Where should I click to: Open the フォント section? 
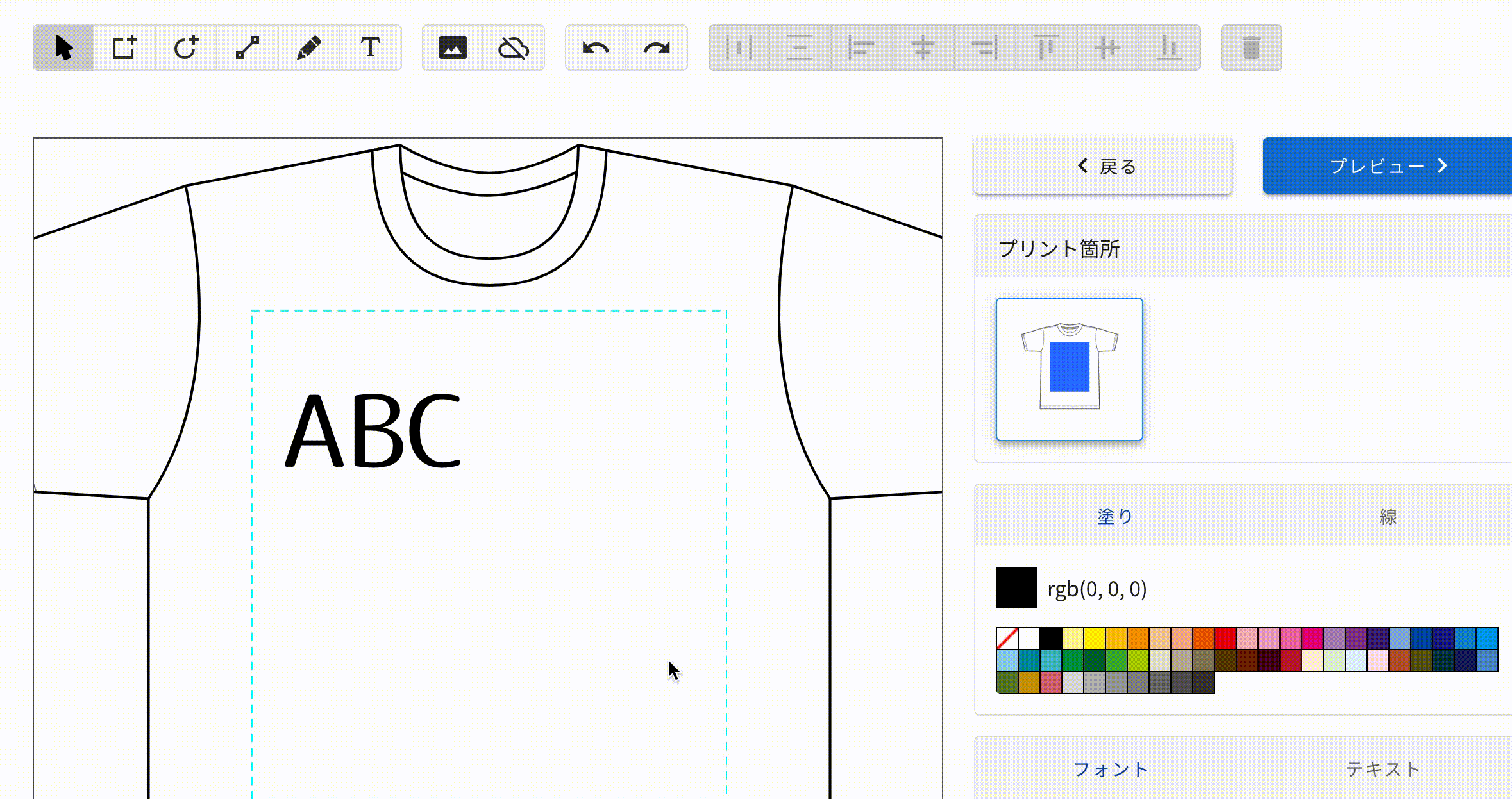tap(1111, 768)
